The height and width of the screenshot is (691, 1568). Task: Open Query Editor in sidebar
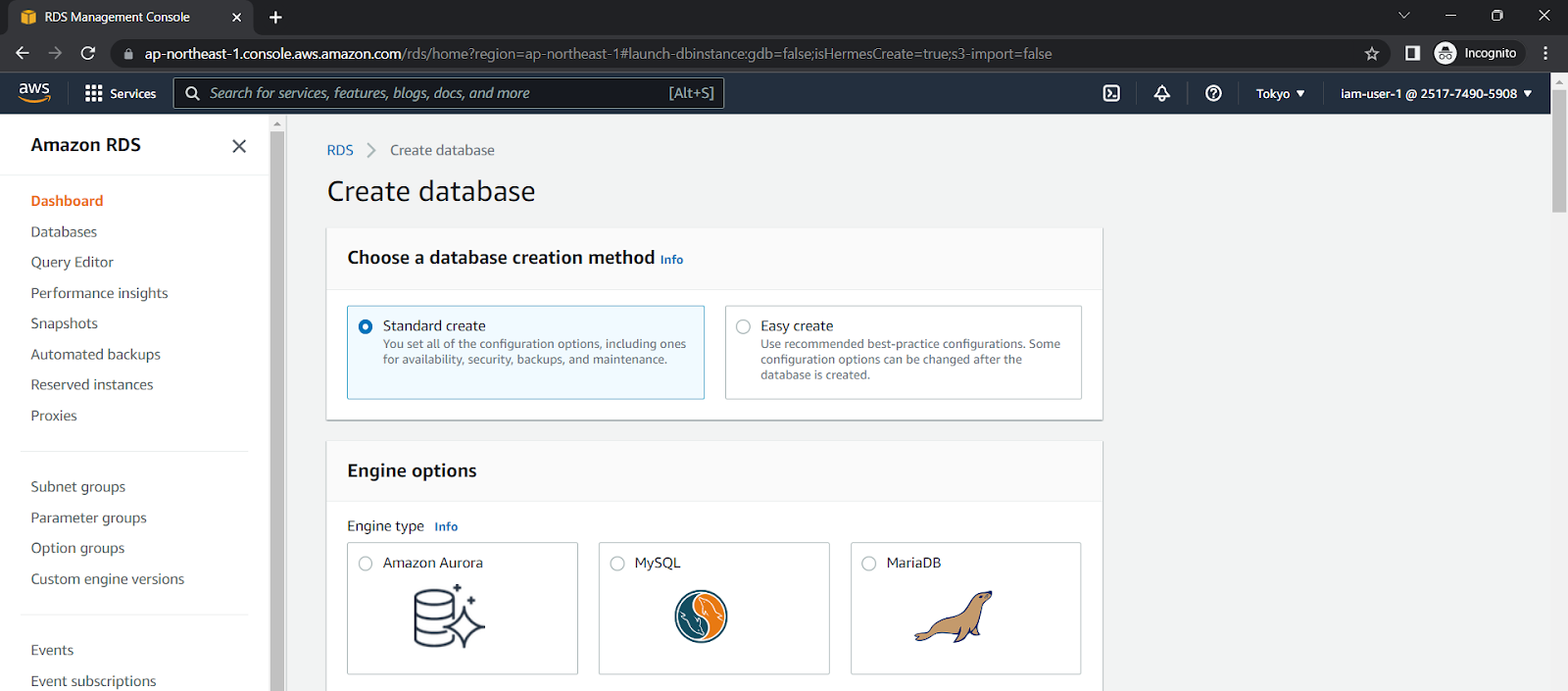click(73, 263)
